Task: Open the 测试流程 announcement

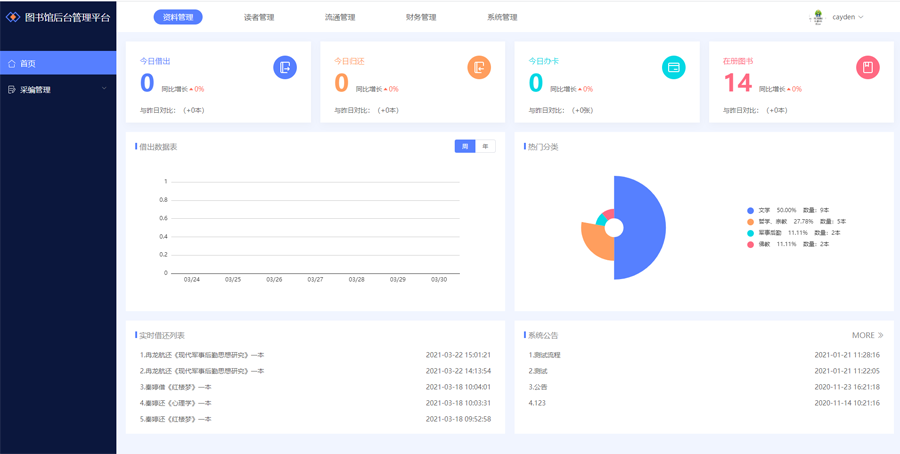Action: [x=545, y=355]
